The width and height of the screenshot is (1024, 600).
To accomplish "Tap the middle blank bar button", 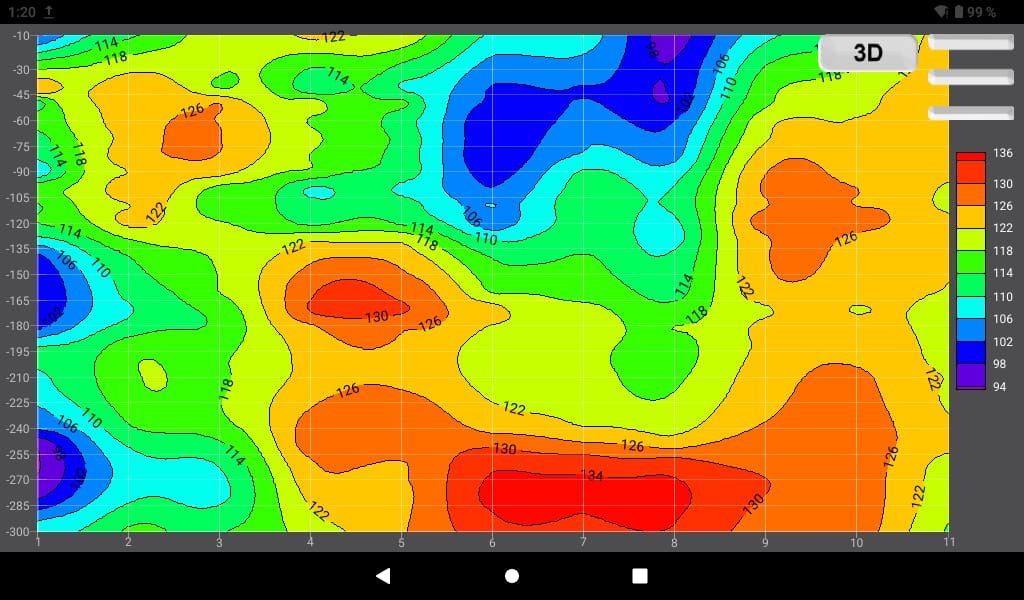I will 970,77.
